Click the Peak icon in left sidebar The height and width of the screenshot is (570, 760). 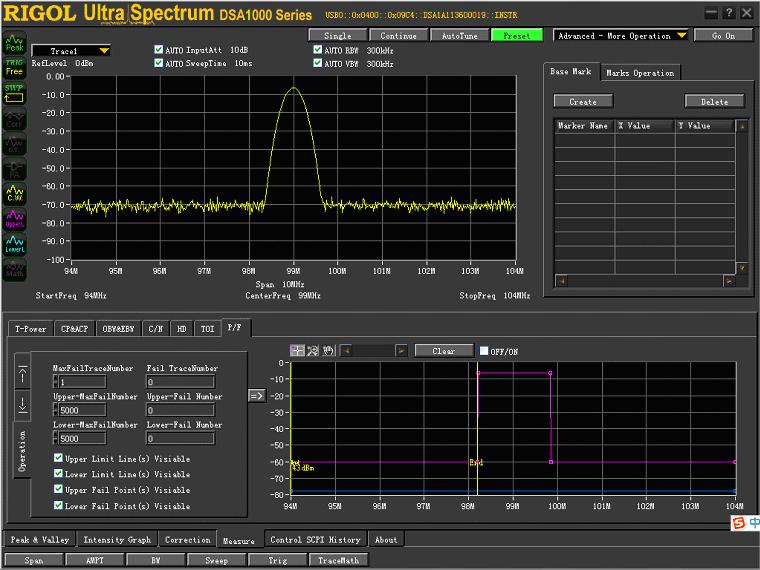pyautogui.click(x=14, y=44)
